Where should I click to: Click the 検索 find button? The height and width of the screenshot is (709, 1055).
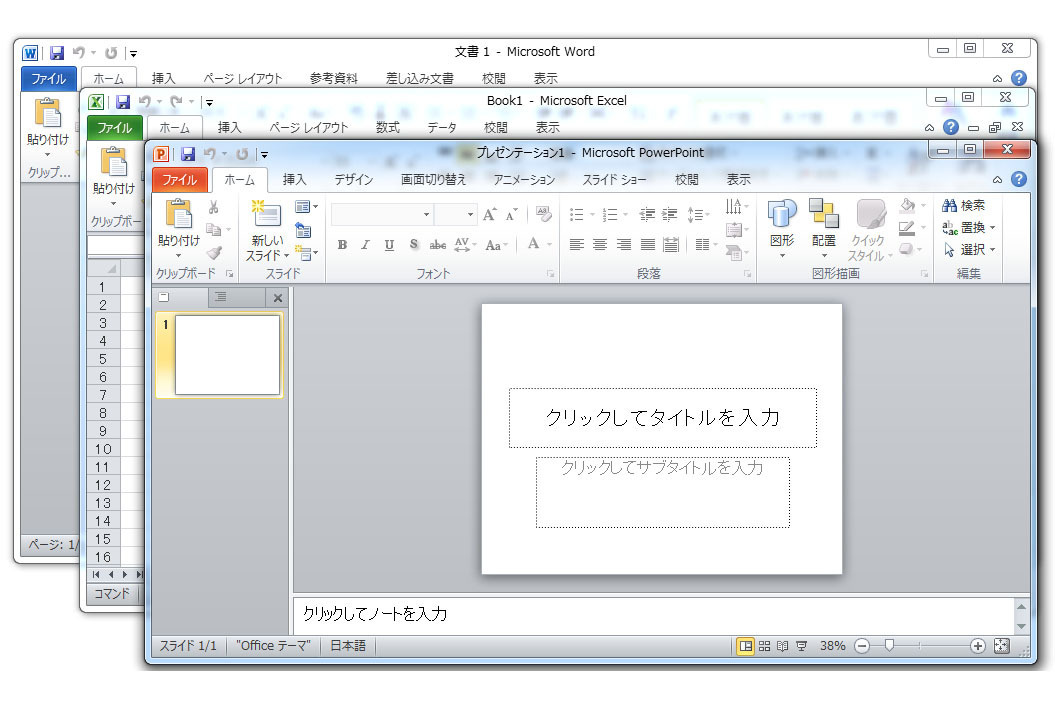963,206
